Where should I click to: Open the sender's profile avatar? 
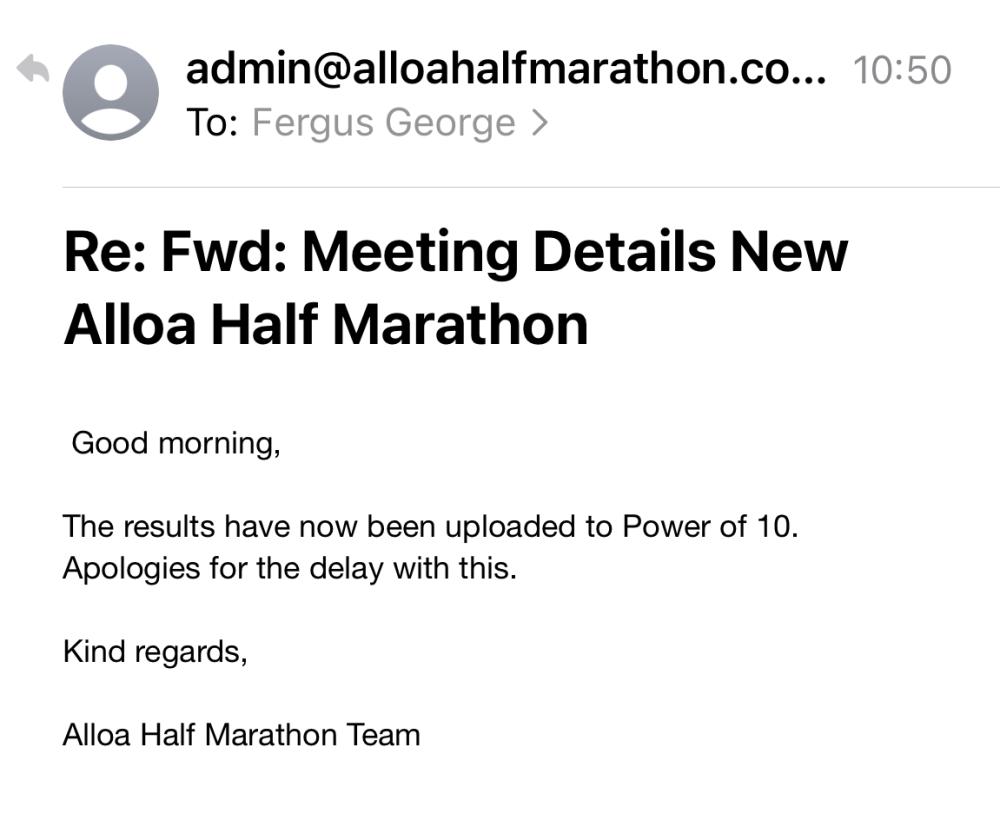110,92
